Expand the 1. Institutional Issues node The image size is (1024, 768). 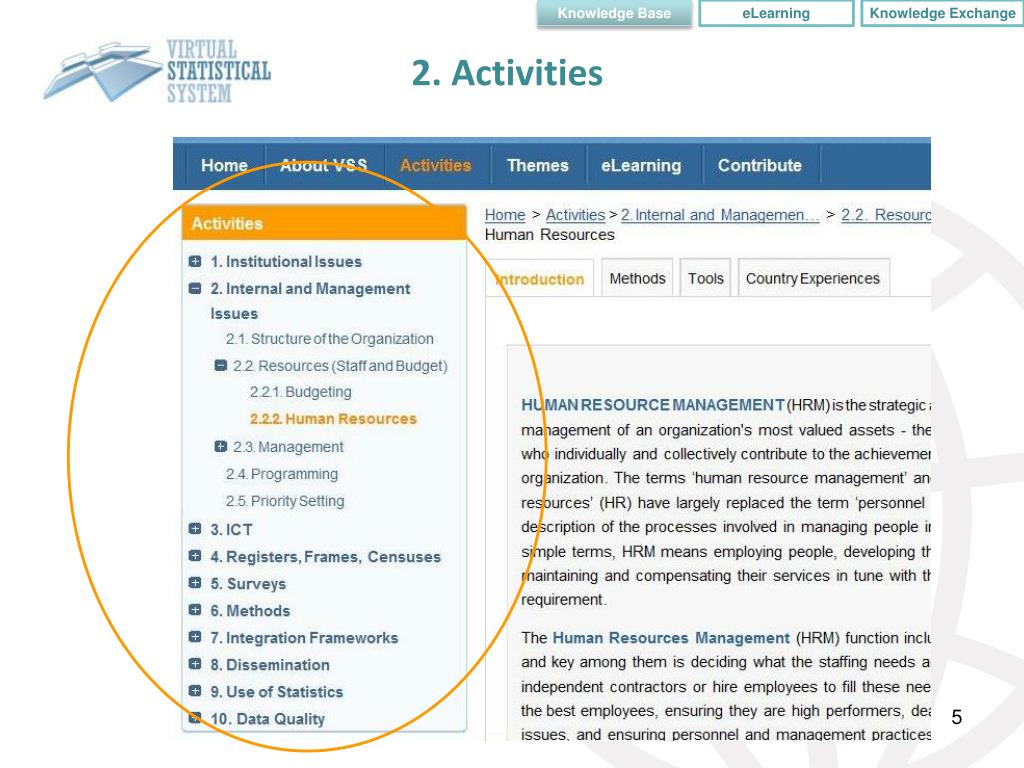195,261
